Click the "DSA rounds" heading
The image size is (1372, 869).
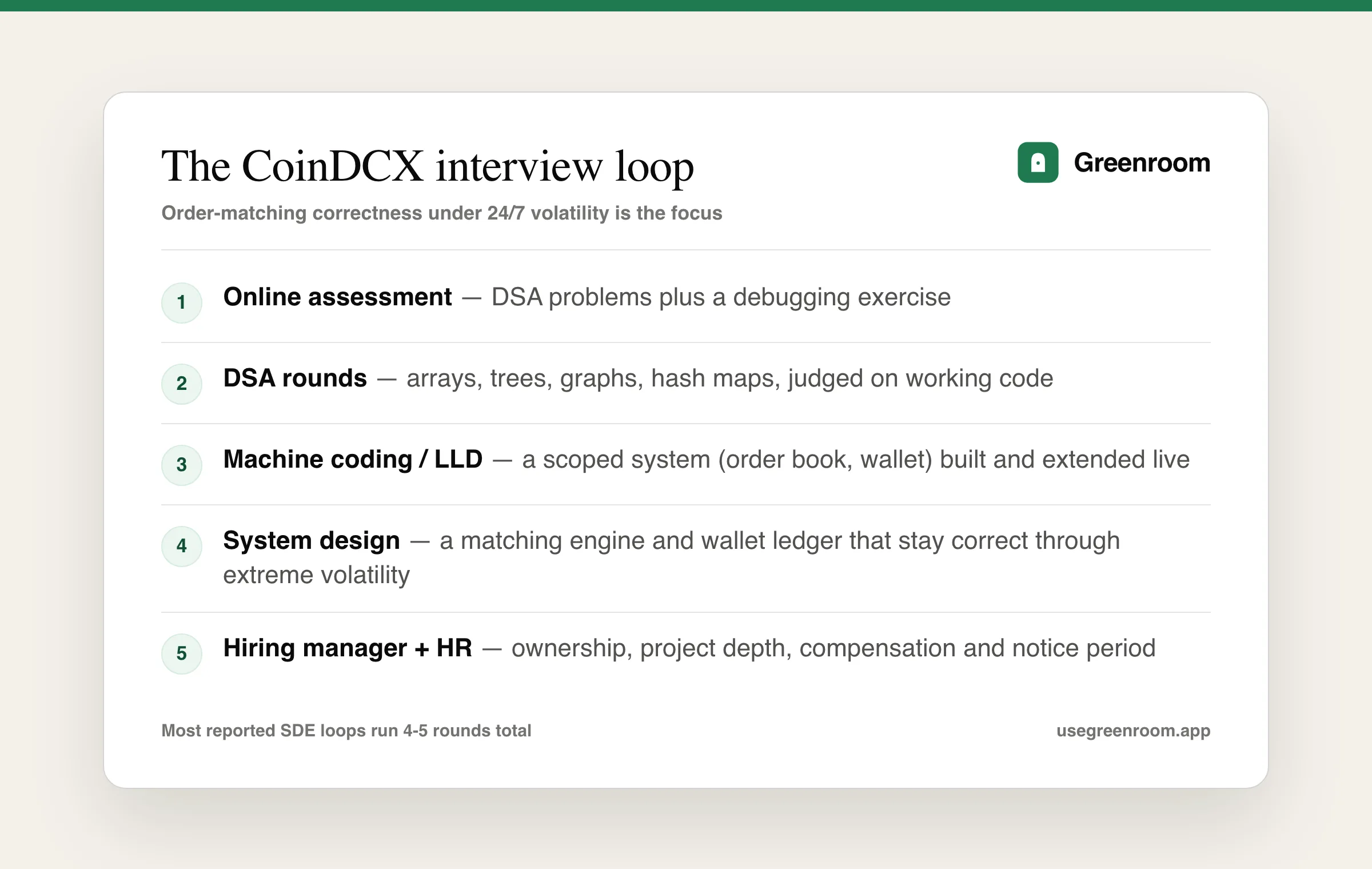(x=295, y=378)
